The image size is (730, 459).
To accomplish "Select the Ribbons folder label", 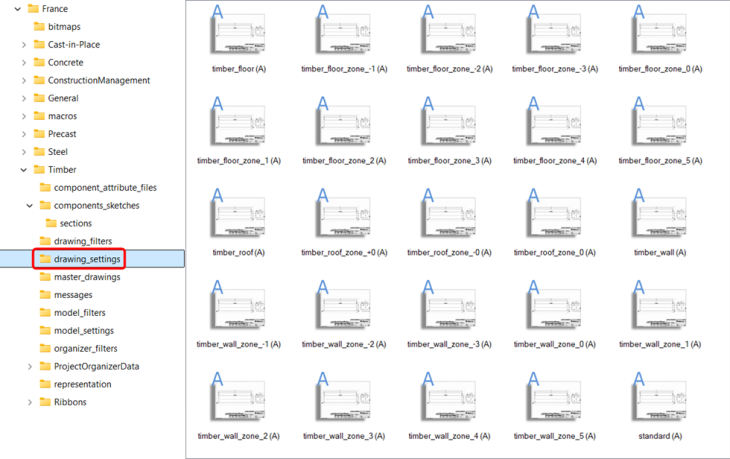I will pyautogui.click(x=70, y=402).
